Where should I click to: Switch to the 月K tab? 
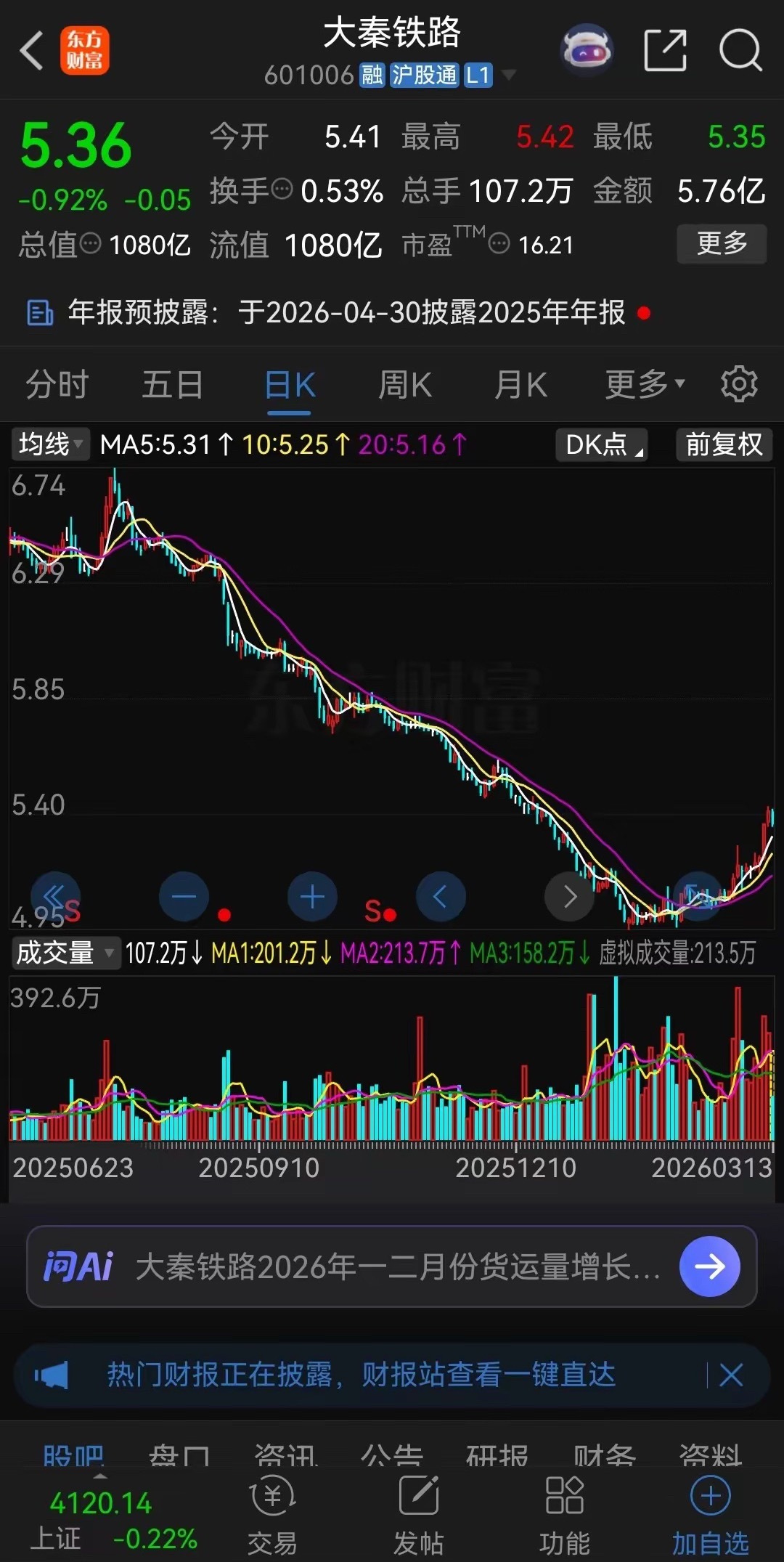[520, 384]
